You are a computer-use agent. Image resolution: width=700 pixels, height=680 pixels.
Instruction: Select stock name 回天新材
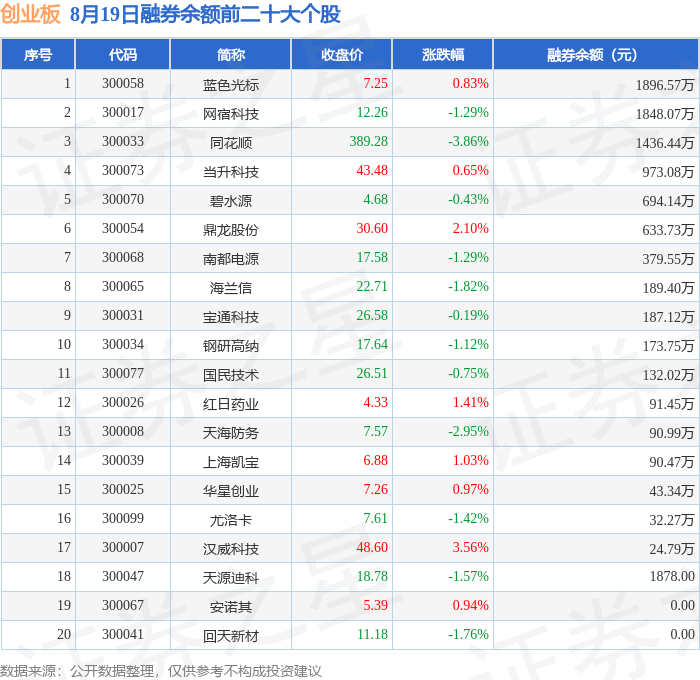(231, 636)
